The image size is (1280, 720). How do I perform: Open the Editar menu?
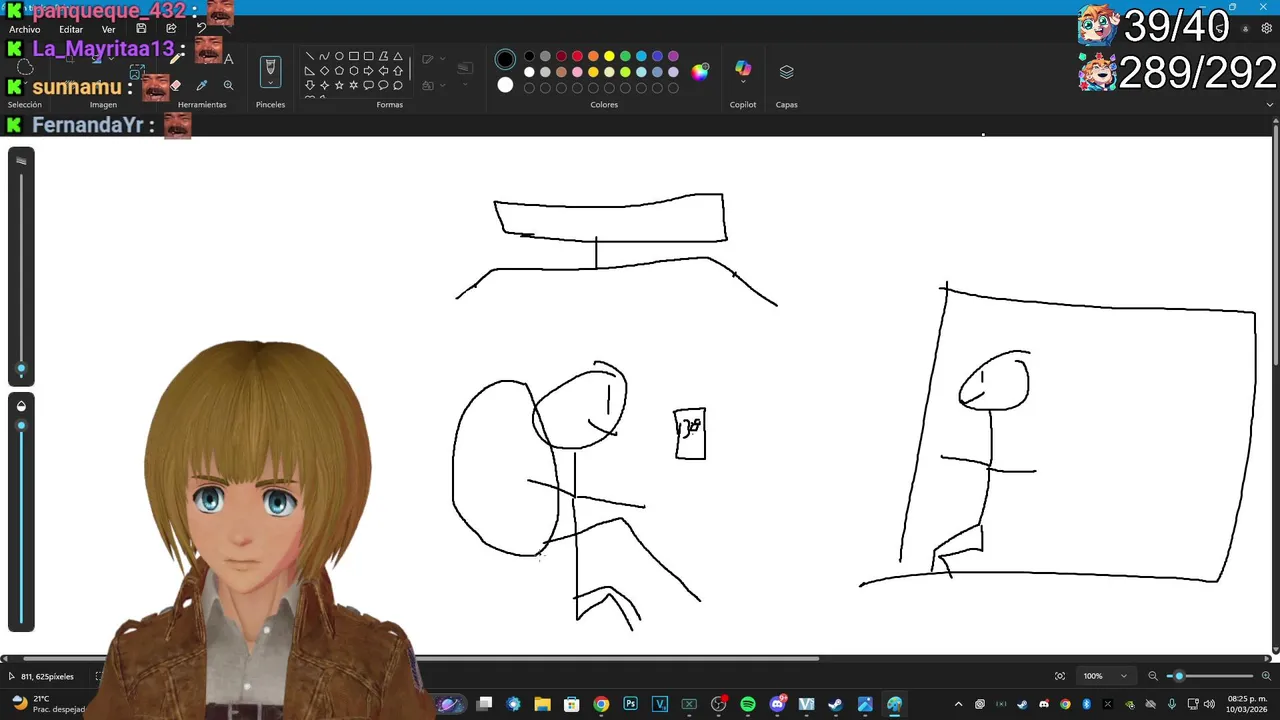pos(71,29)
